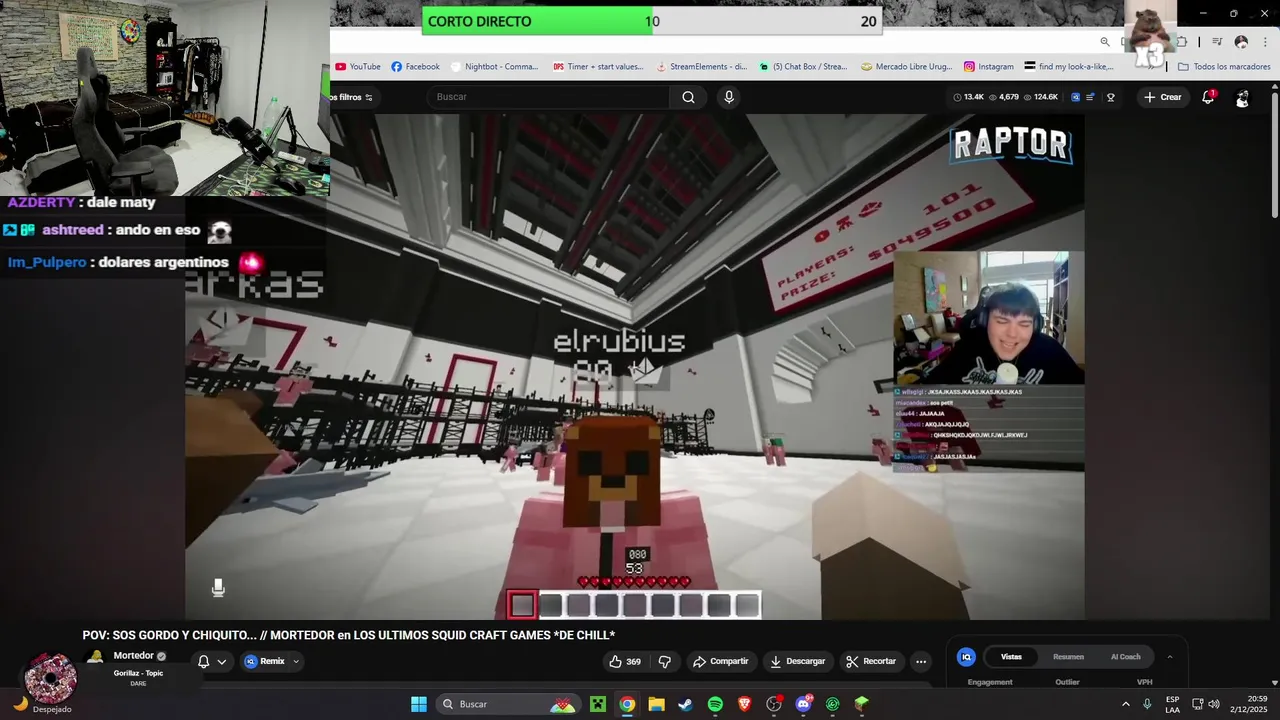Screen dimensions: 1280x720
Task: Click the Recortar clip button
Action: pos(871,661)
